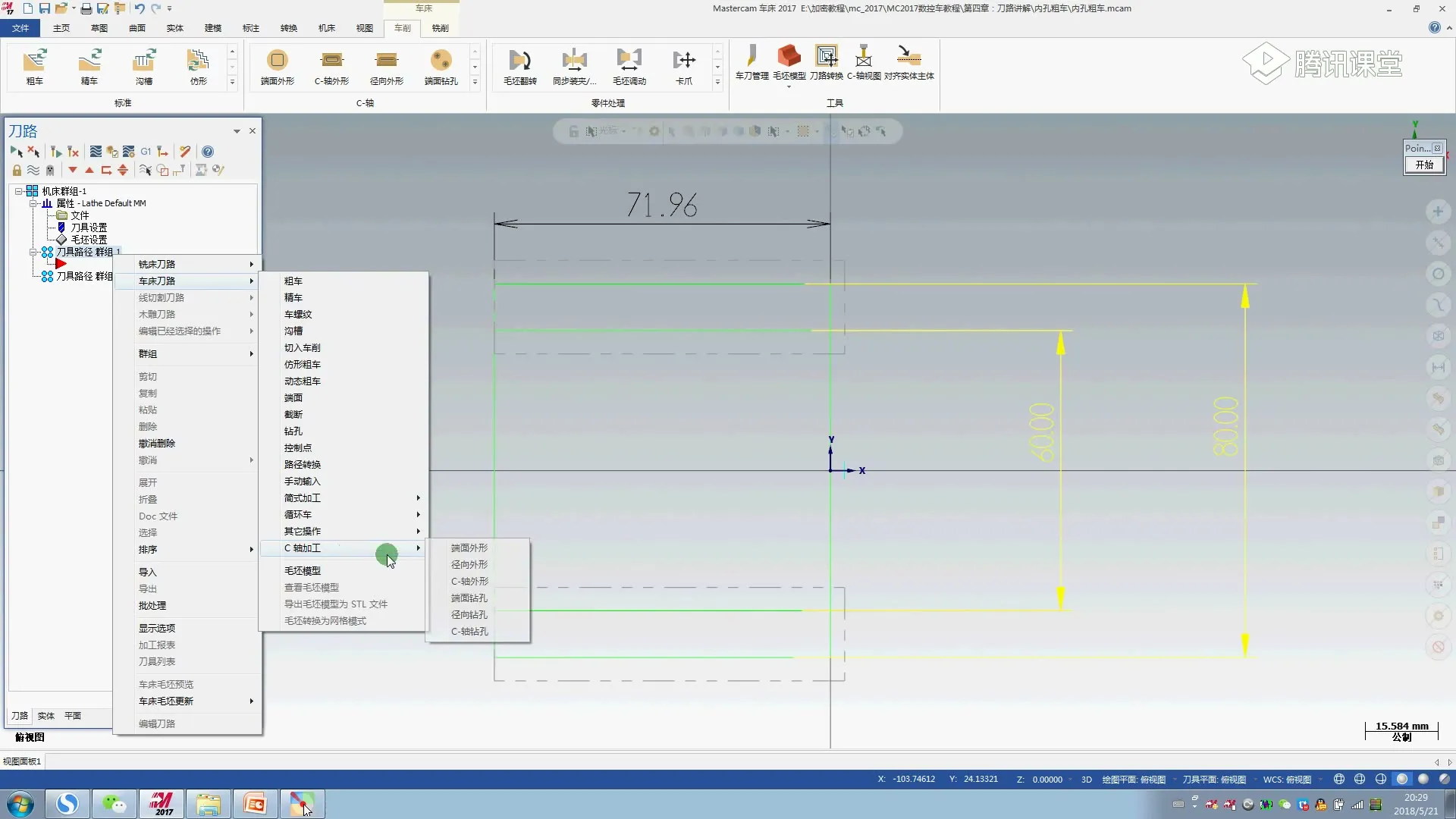Switch to the 铣削 ribbon tab
The image size is (1456, 819).
[x=440, y=28]
